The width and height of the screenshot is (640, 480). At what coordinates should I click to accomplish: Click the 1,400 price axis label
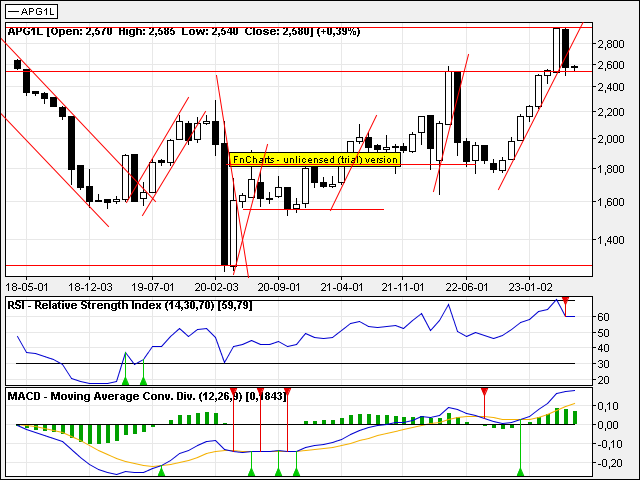pos(611,240)
